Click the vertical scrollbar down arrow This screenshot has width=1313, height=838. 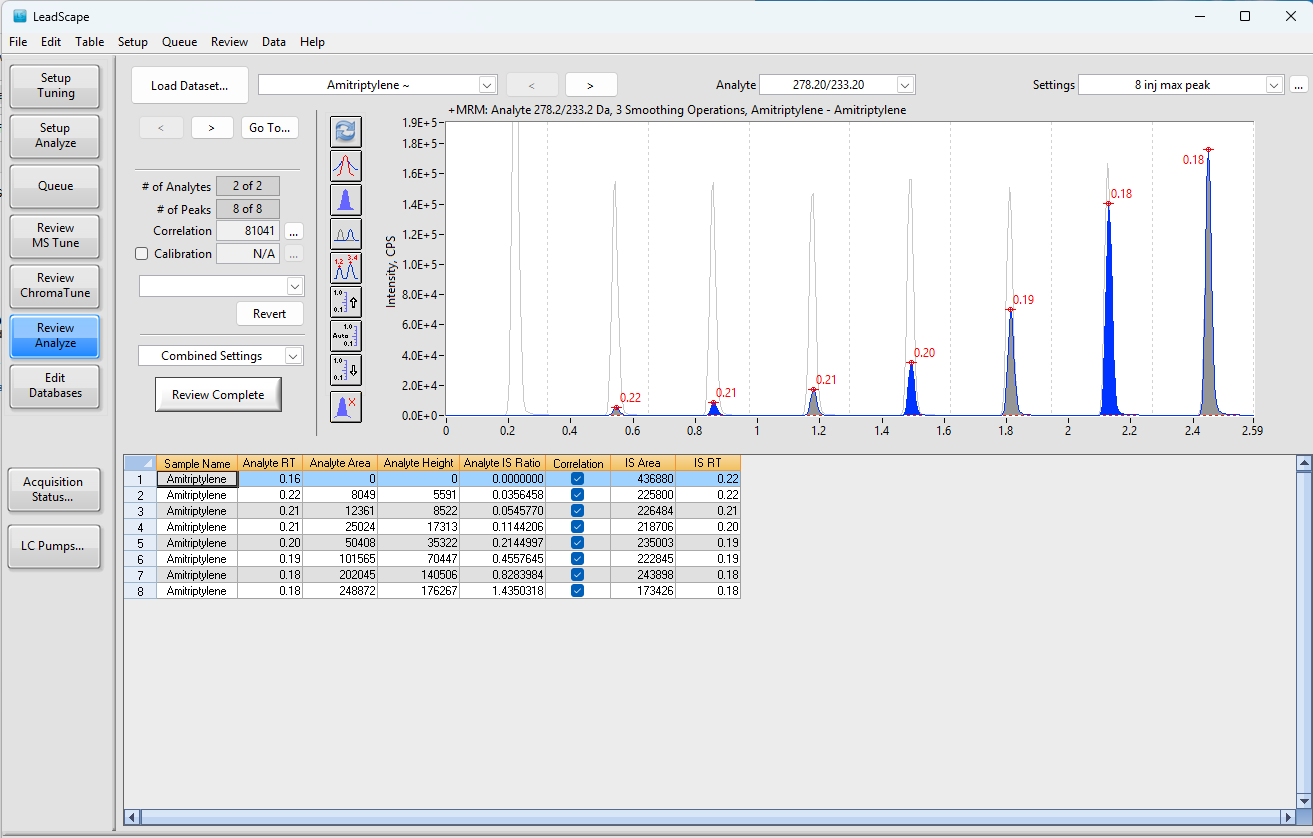[x=1303, y=801]
